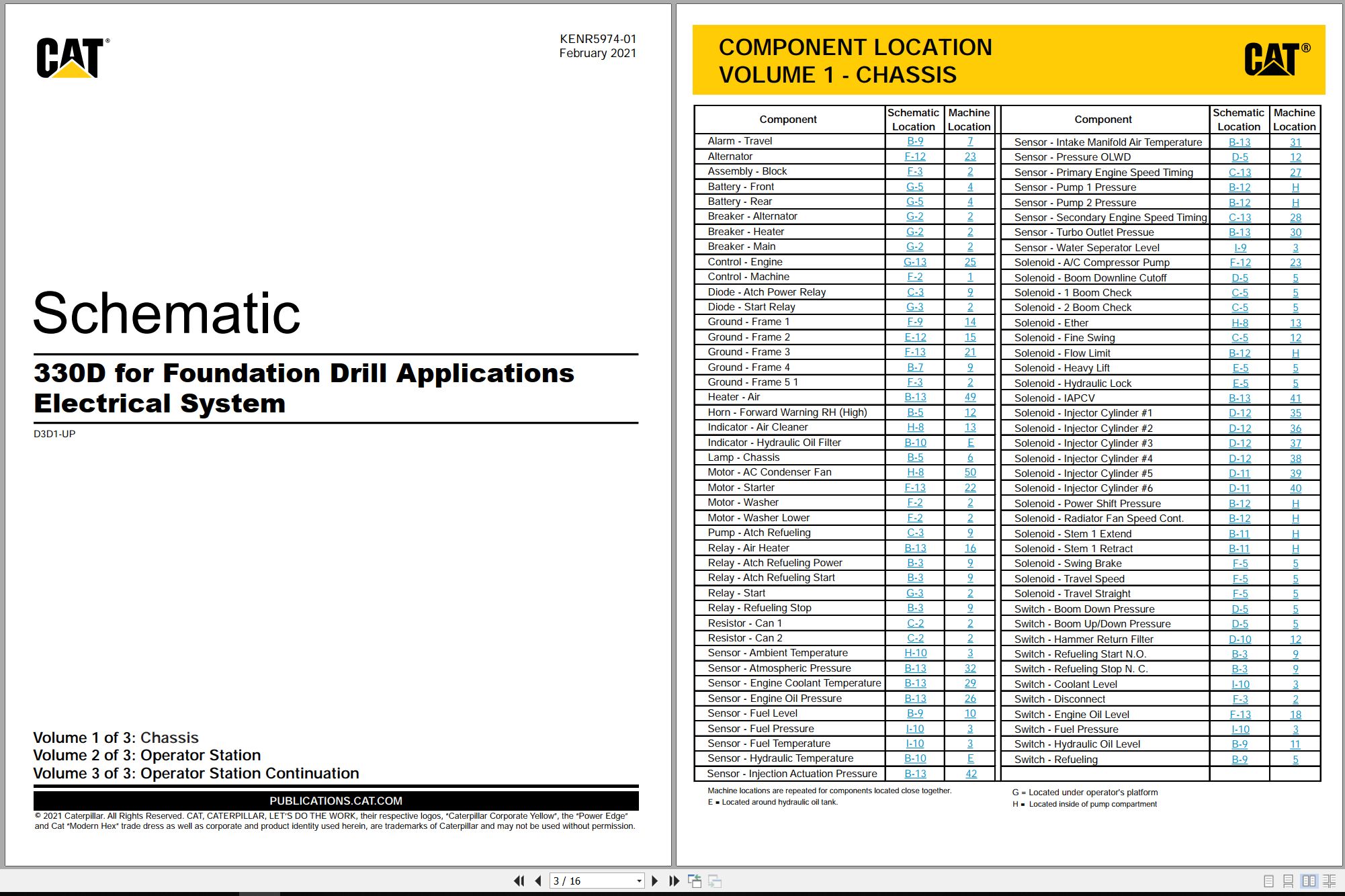1345x896 pixels.
Task: Open schematic location B-5 for Horn - Forward Warning
Action: (x=915, y=412)
